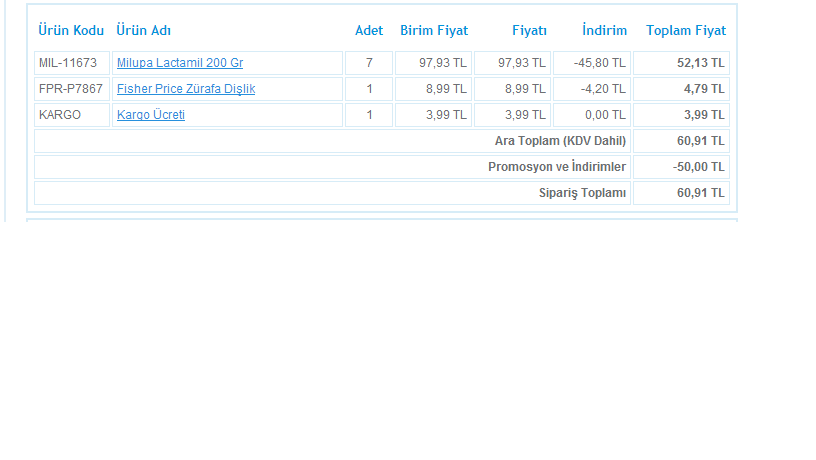Click the quantity 7 cell for Milupa
This screenshot has width=816, height=460.
pyautogui.click(x=369, y=63)
